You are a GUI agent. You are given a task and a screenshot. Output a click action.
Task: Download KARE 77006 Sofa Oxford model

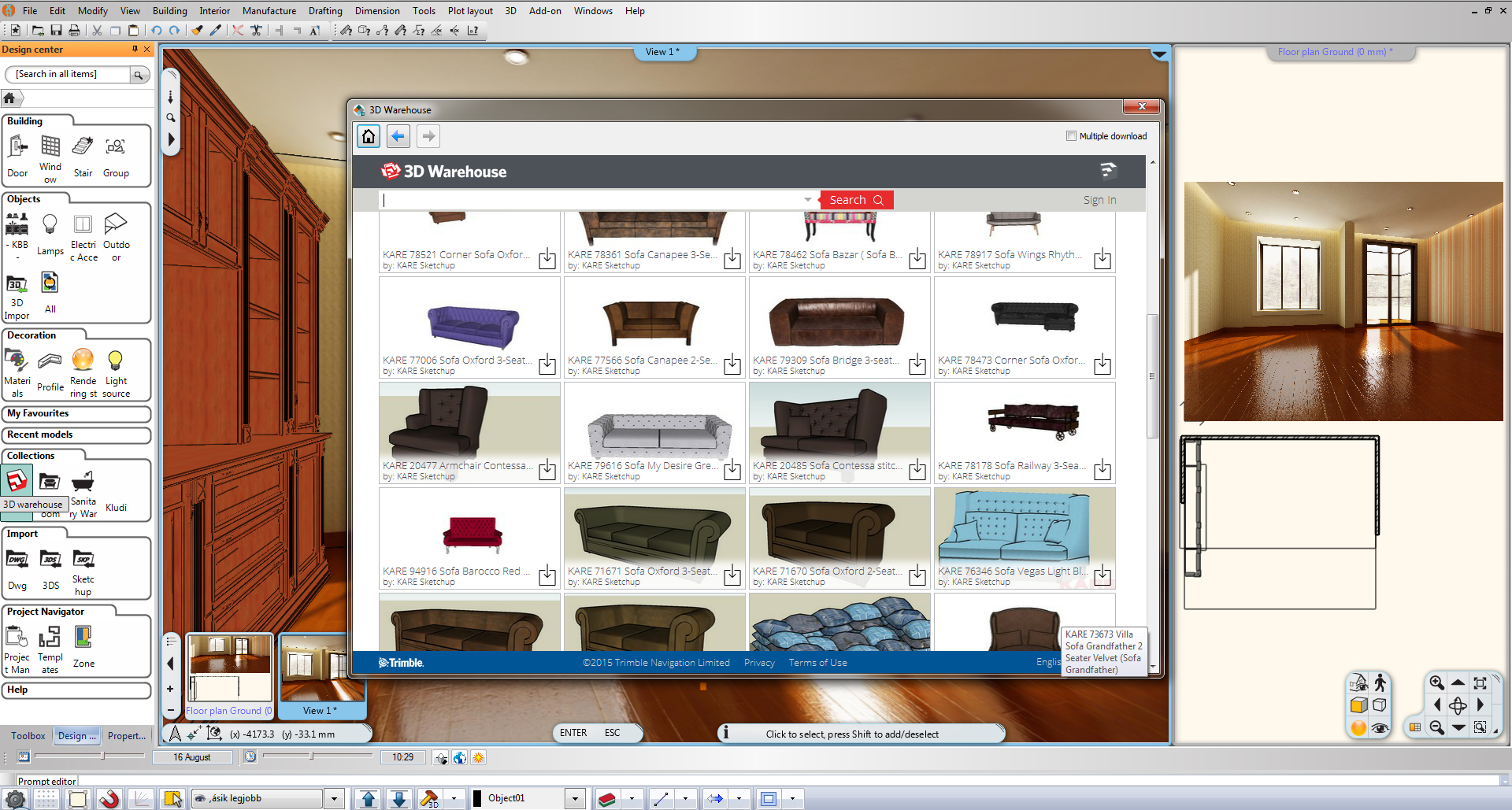[x=547, y=364]
